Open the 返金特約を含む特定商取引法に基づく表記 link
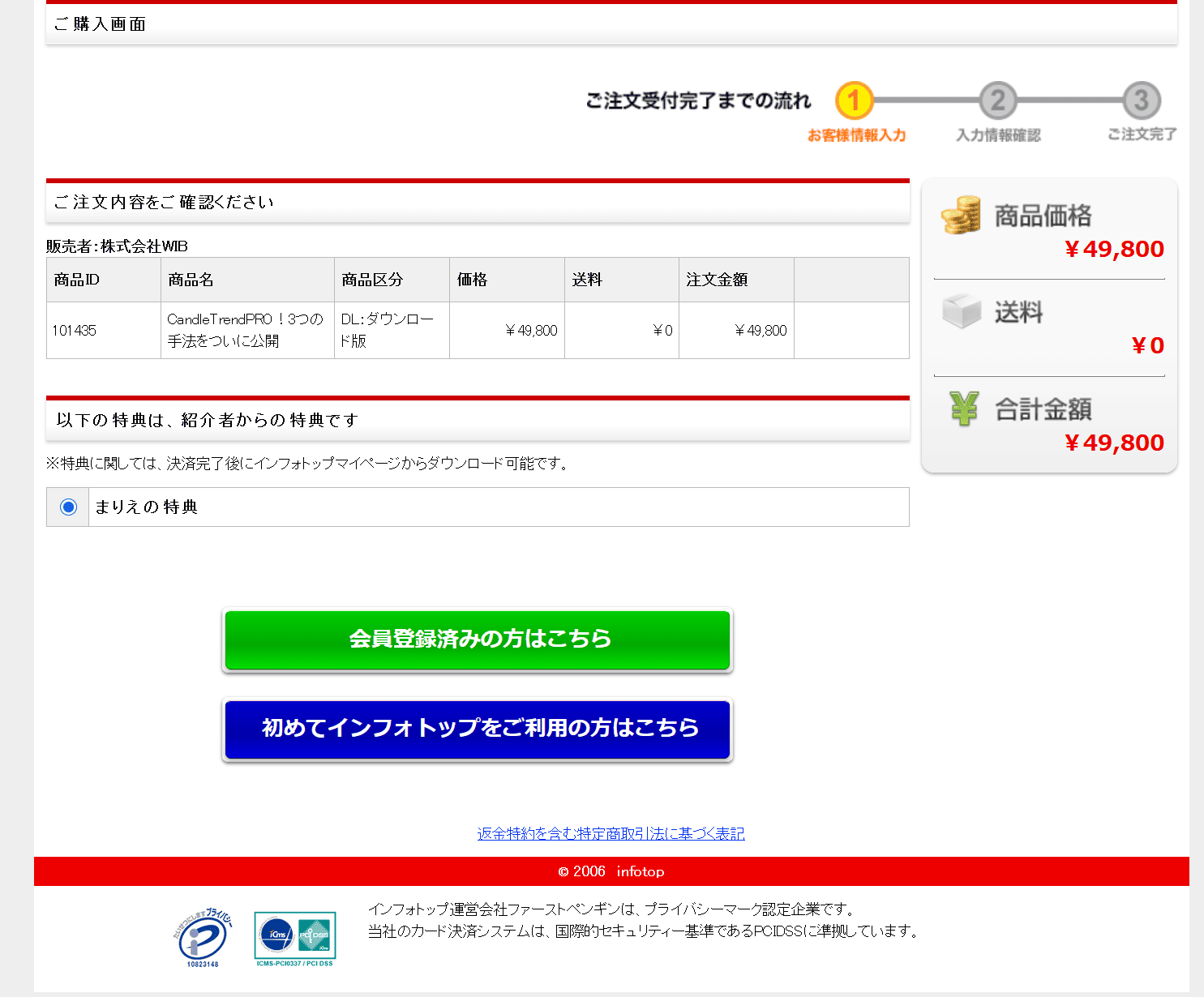Viewport: 1204px width, 997px height. (611, 833)
